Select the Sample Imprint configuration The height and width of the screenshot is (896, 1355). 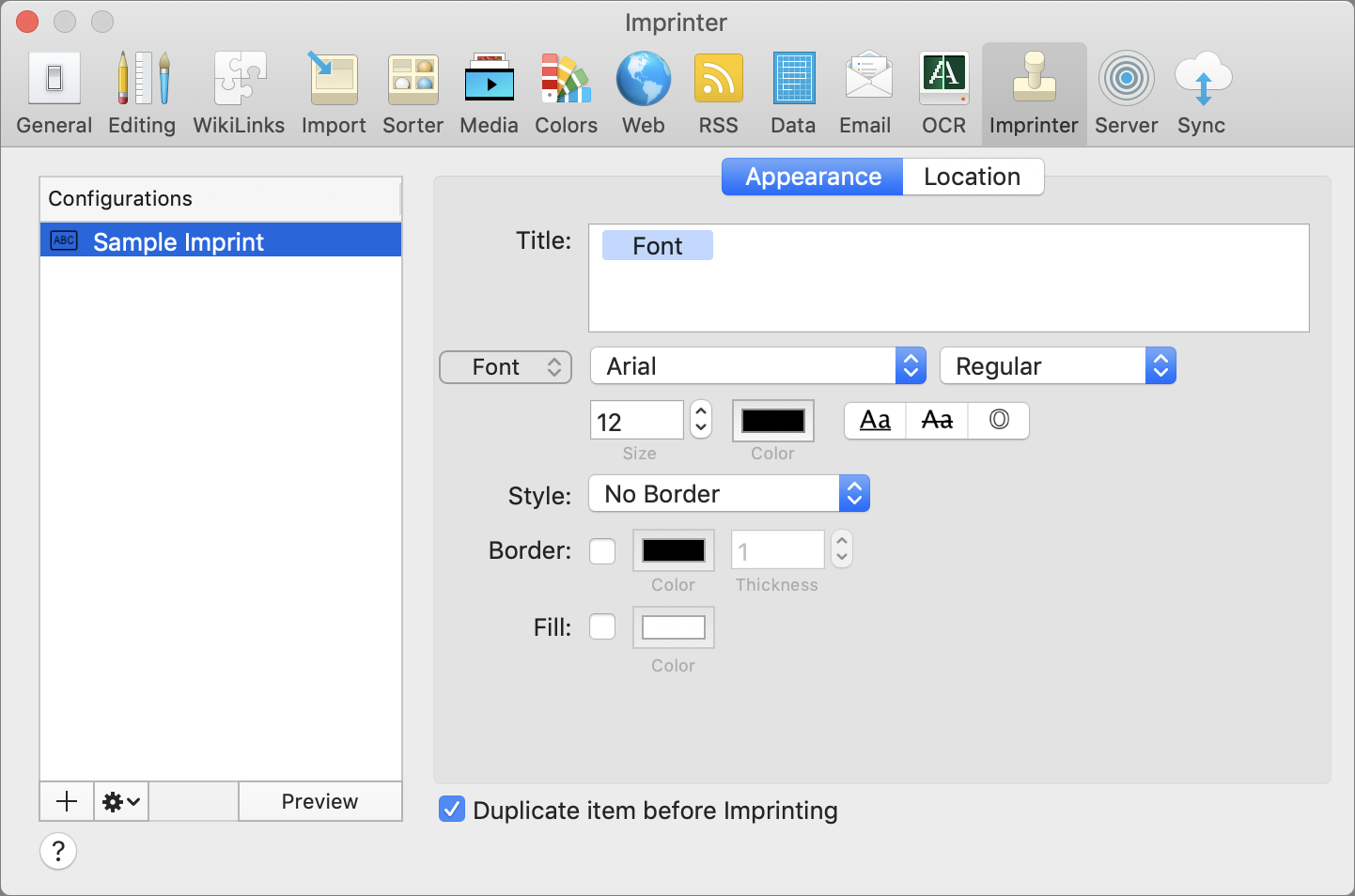tap(221, 240)
